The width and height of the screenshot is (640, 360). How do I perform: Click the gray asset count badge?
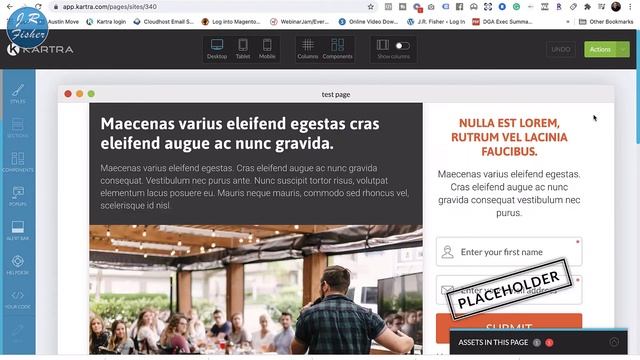click(537, 342)
